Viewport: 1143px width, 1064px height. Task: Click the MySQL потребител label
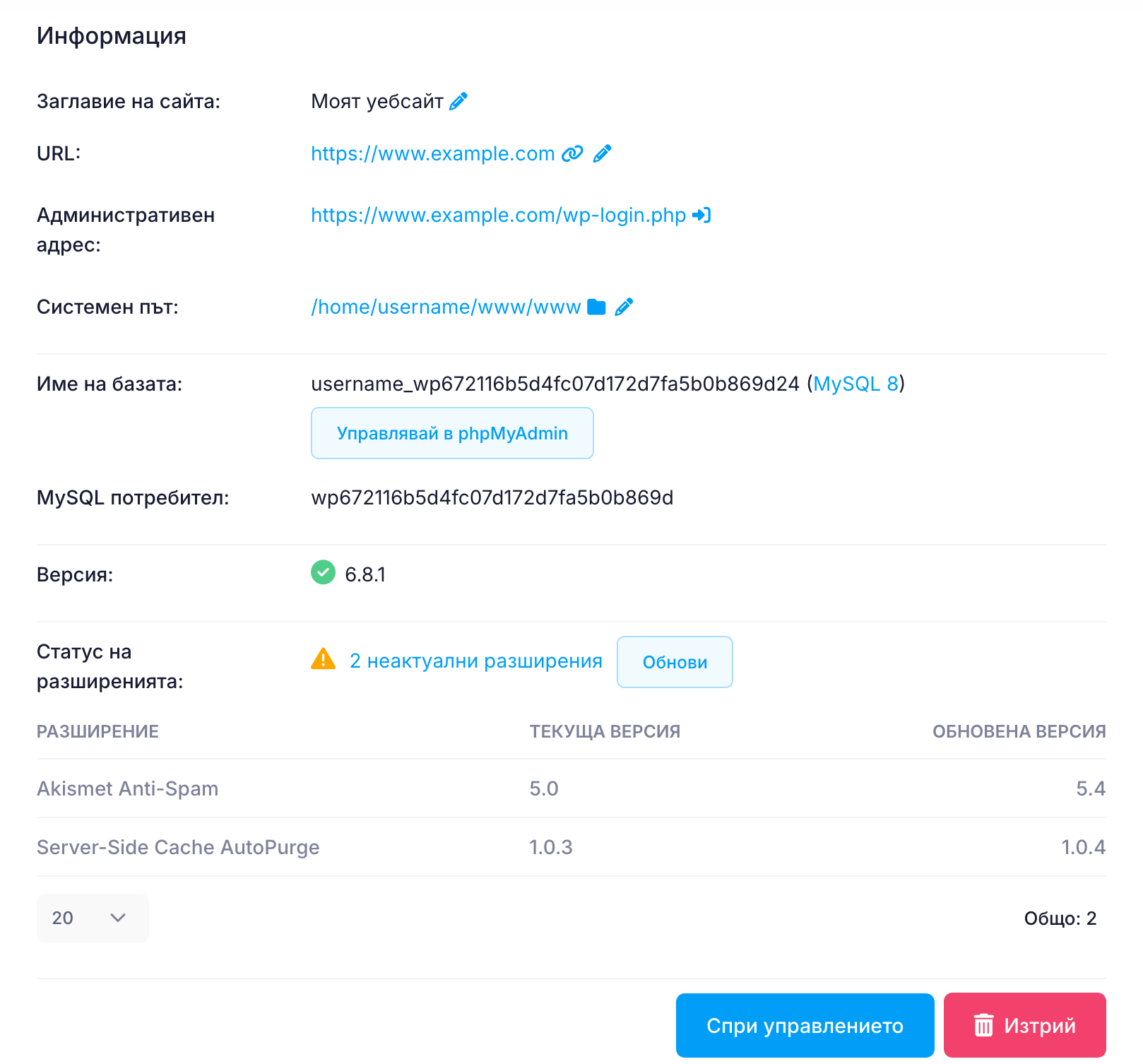(133, 497)
